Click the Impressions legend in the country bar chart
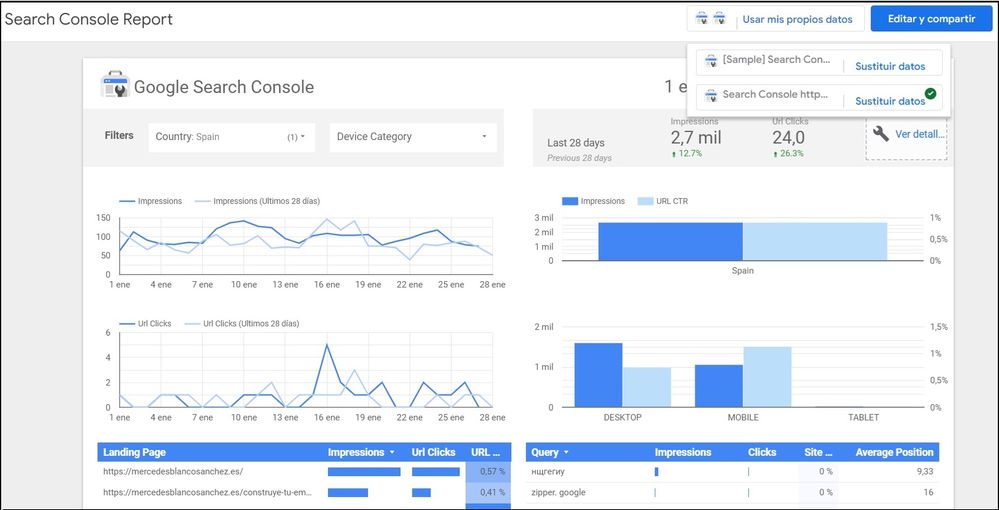Image resolution: width=999 pixels, height=510 pixels. (593, 201)
